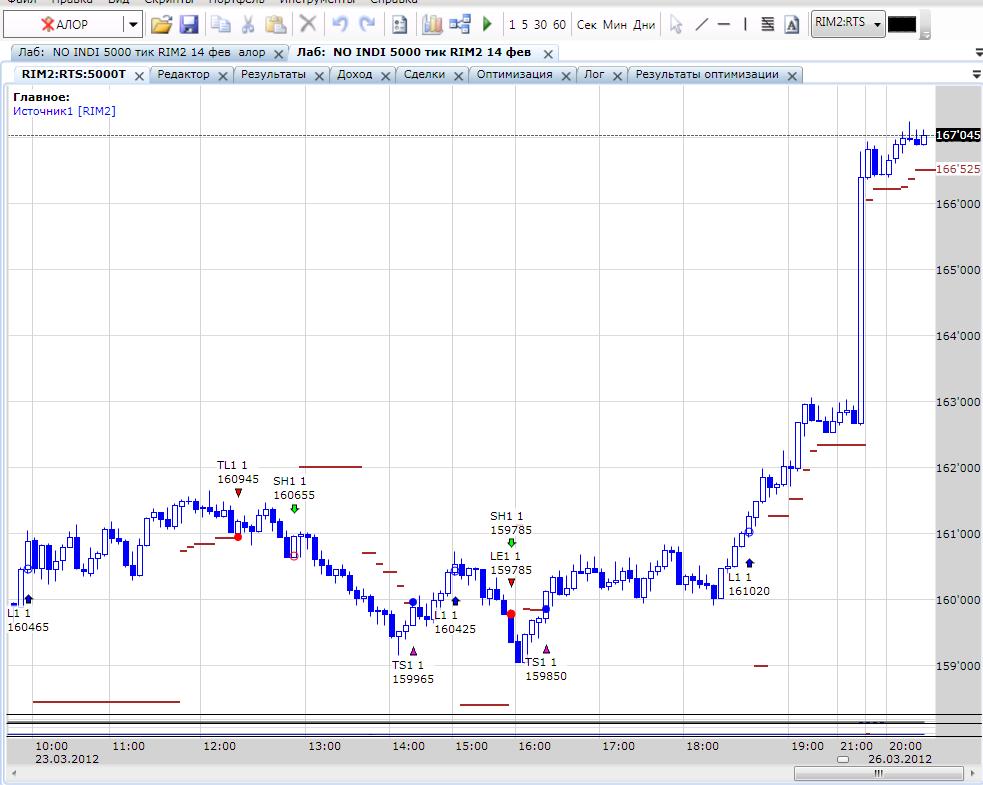Click the bar chart toolbar icon

[432, 25]
